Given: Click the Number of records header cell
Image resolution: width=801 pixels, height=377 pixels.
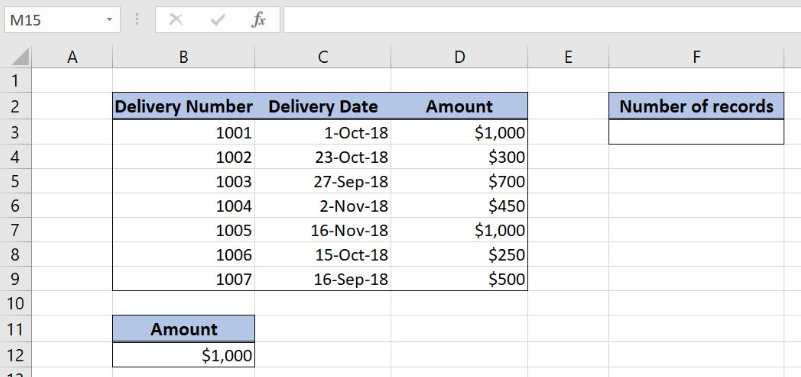Looking at the screenshot, I should [696, 106].
